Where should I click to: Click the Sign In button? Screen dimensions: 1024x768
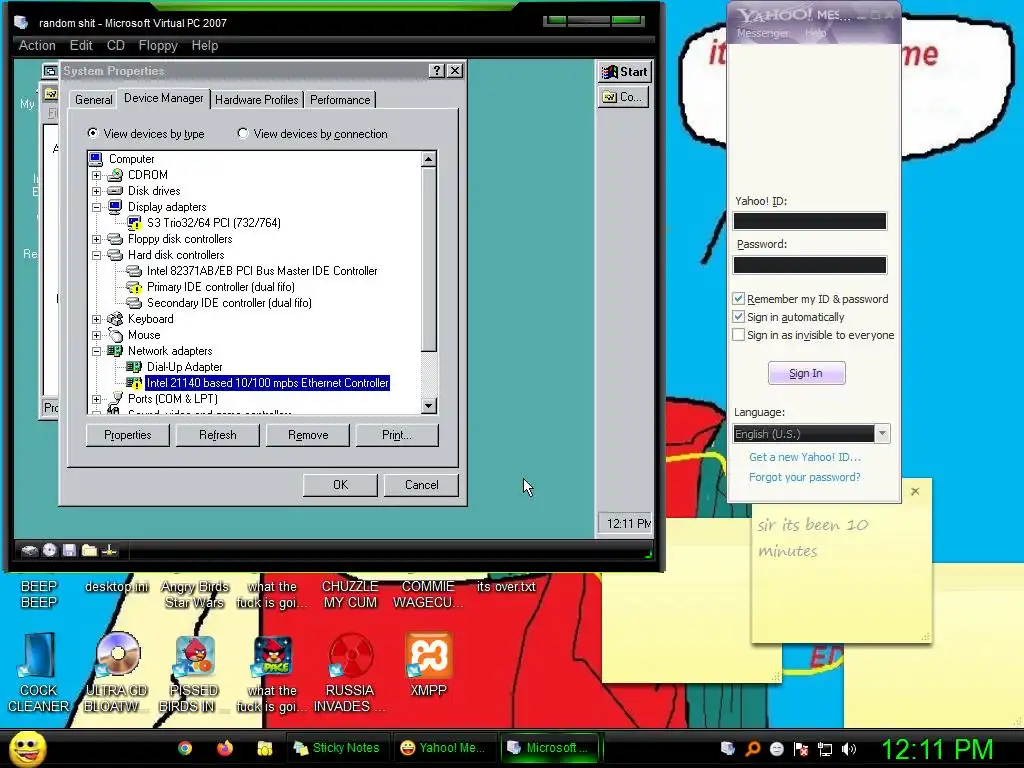point(807,373)
